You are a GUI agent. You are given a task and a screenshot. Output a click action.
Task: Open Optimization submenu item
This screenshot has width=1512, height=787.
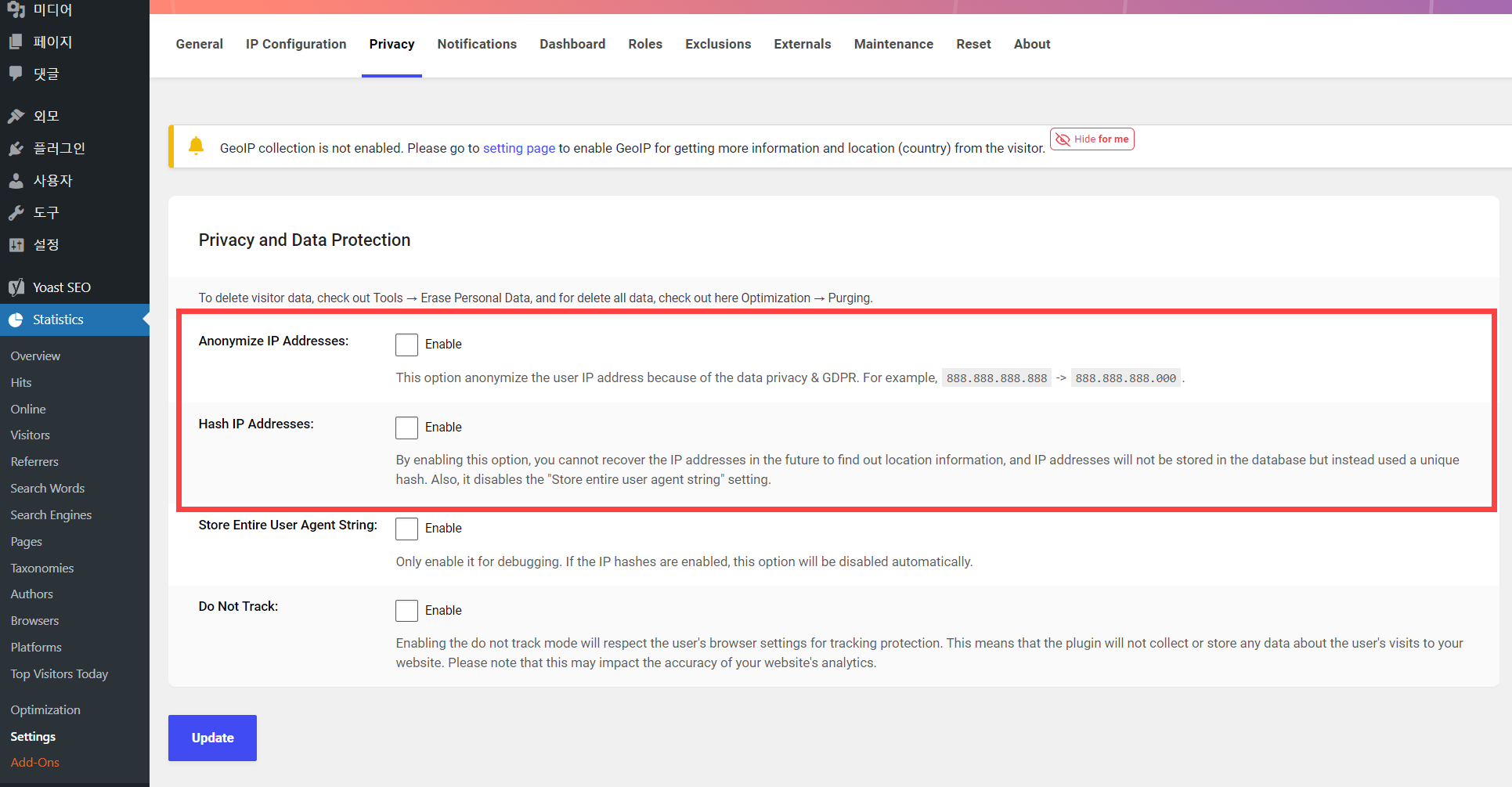point(45,709)
